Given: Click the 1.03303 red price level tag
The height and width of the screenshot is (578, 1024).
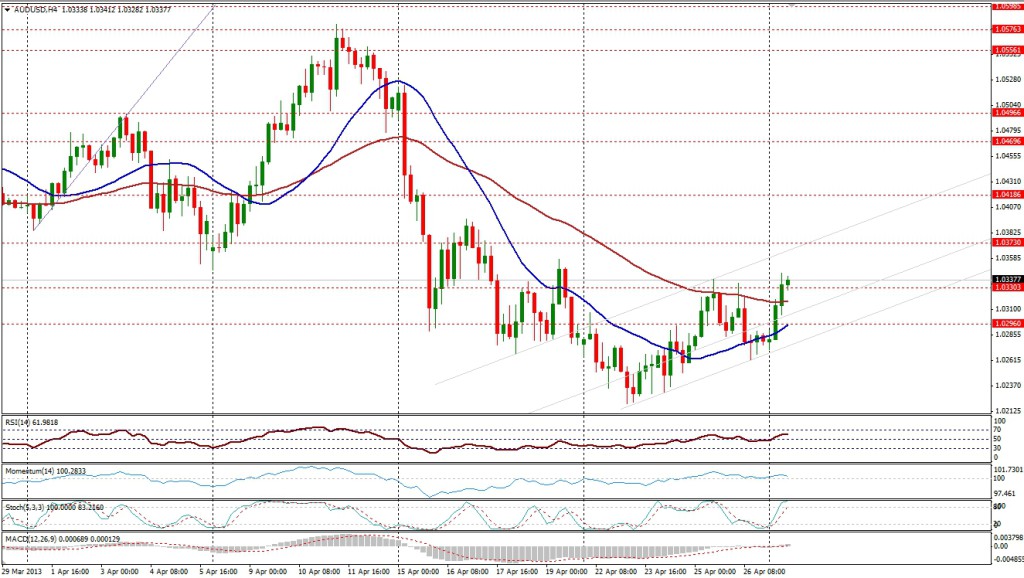Looking at the screenshot, I should tap(1006, 288).
